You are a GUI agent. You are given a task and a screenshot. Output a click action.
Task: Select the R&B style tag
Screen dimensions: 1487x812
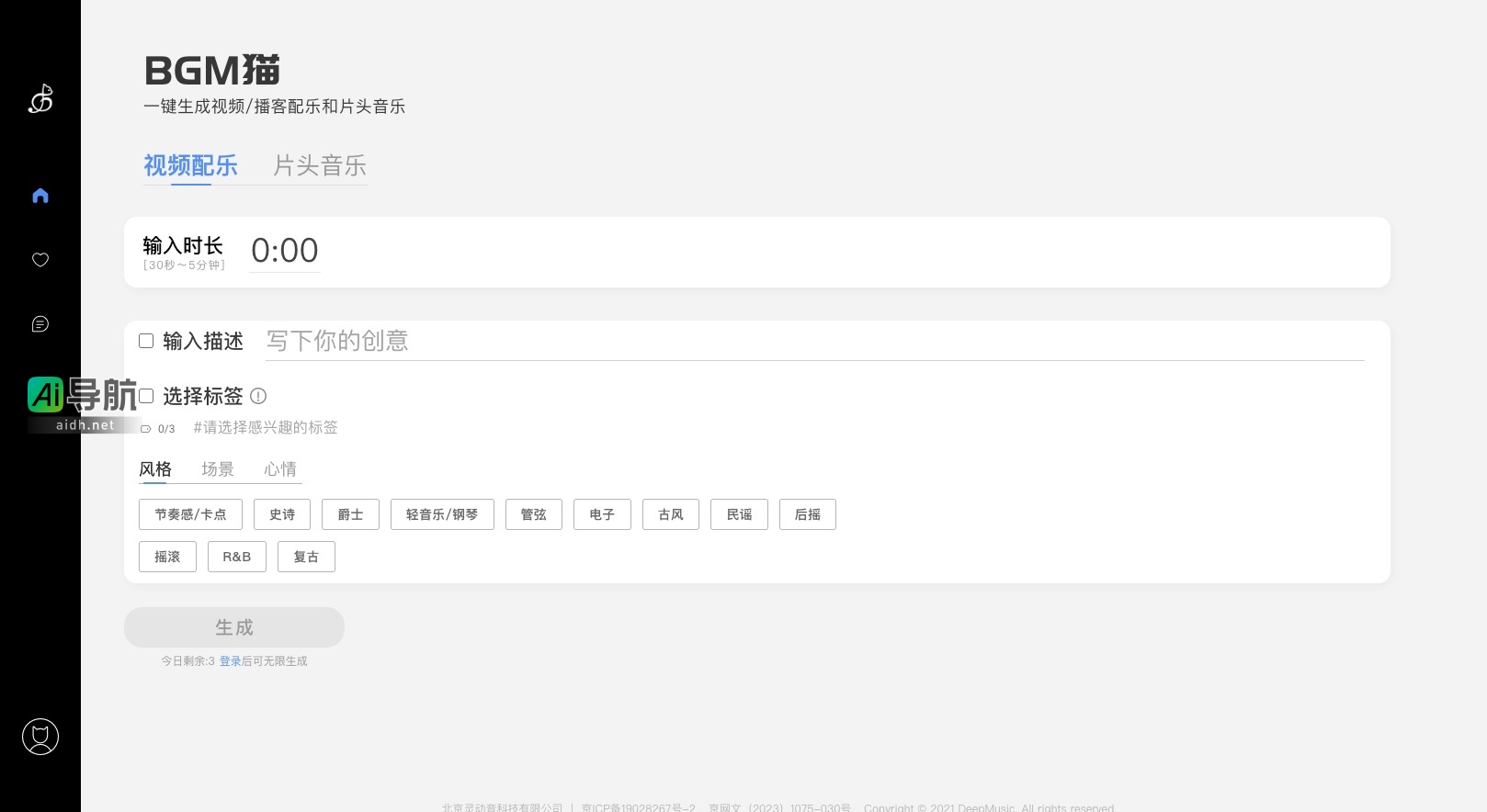236,557
